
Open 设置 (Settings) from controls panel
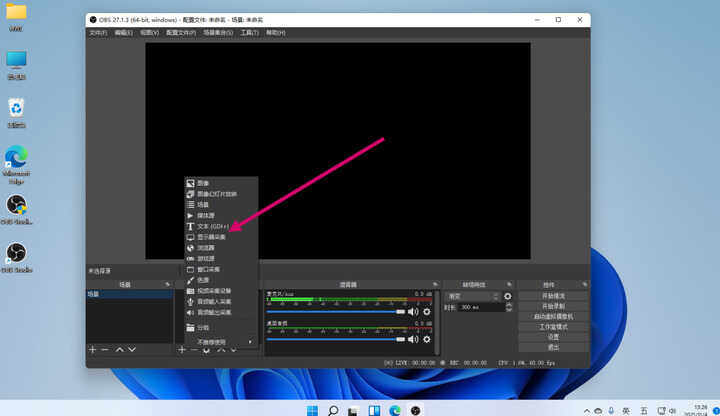[x=553, y=337]
